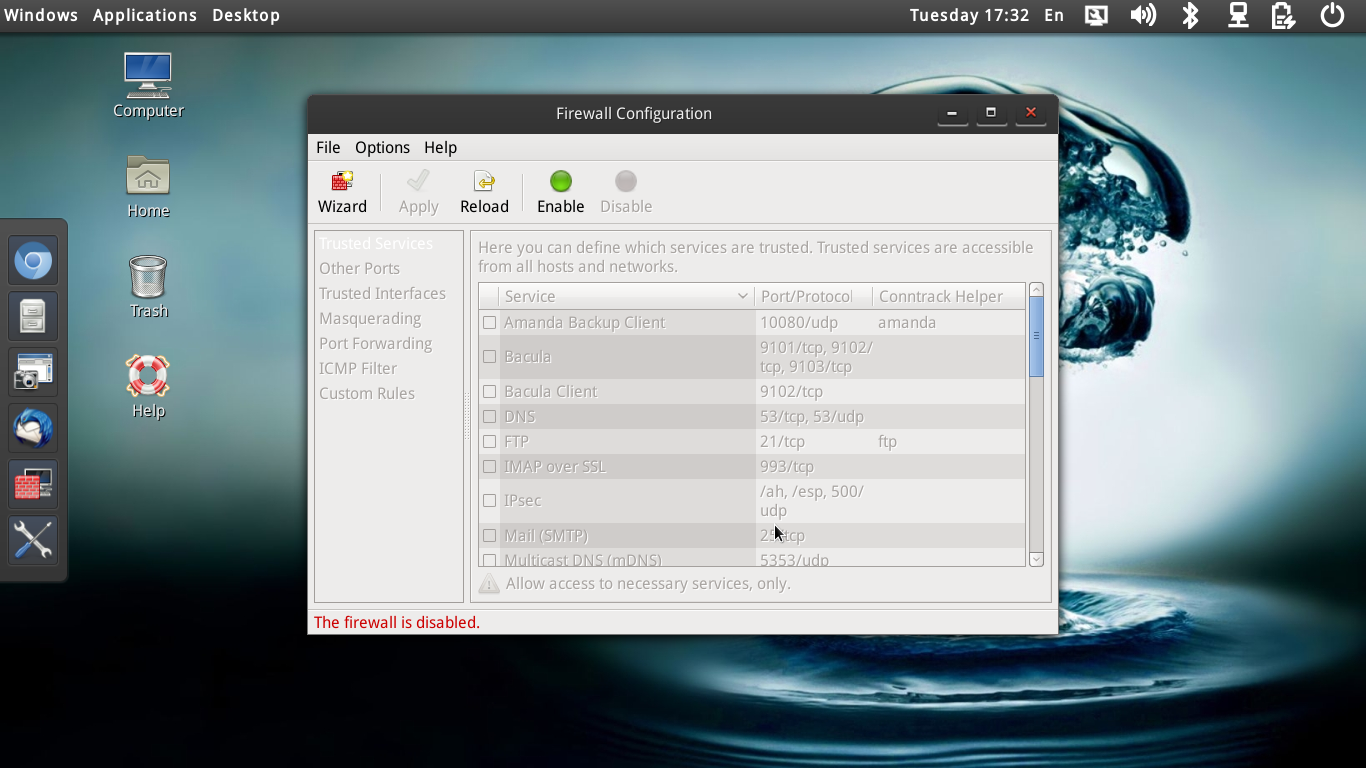Launch the screenshot tool in the dock

33,372
